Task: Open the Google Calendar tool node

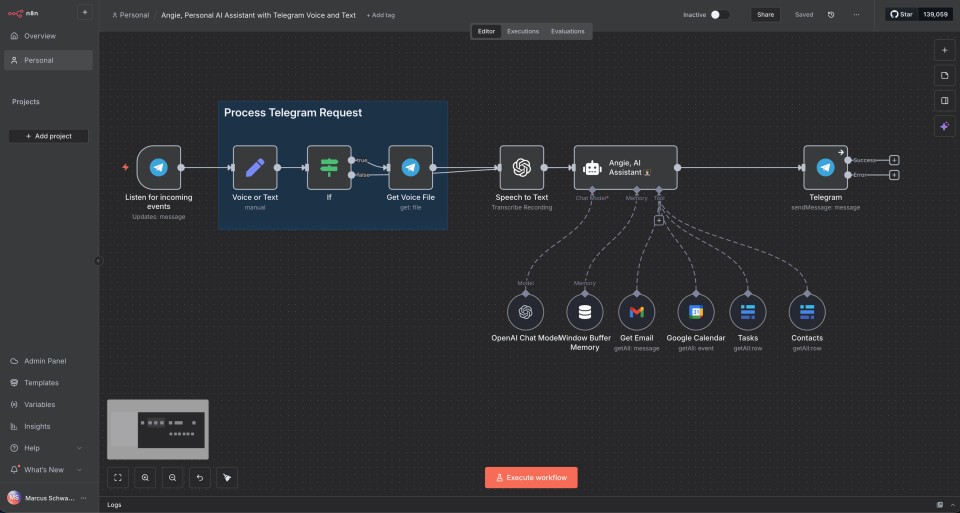Action: (697, 312)
